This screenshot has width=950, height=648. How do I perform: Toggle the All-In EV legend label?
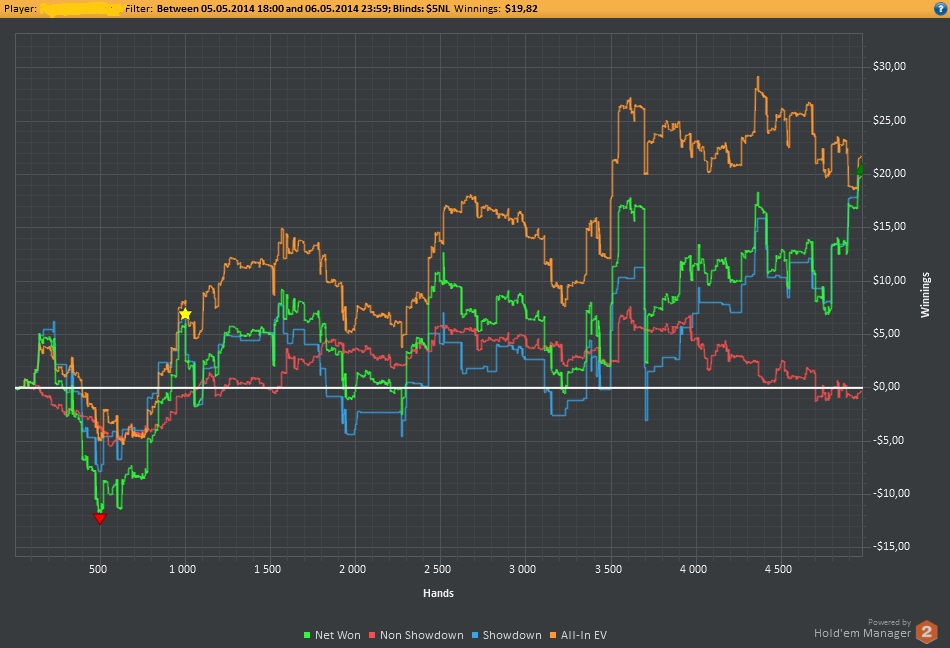pyautogui.click(x=585, y=635)
